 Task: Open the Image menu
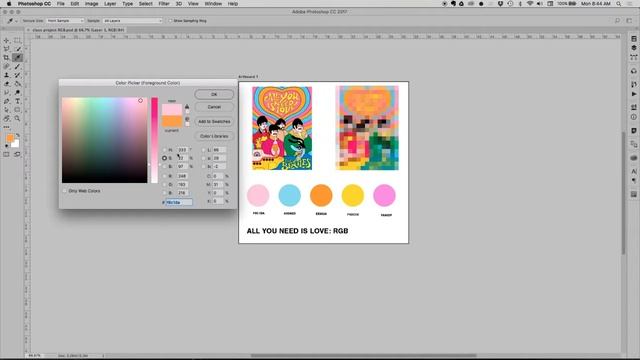[x=91, y=4]
